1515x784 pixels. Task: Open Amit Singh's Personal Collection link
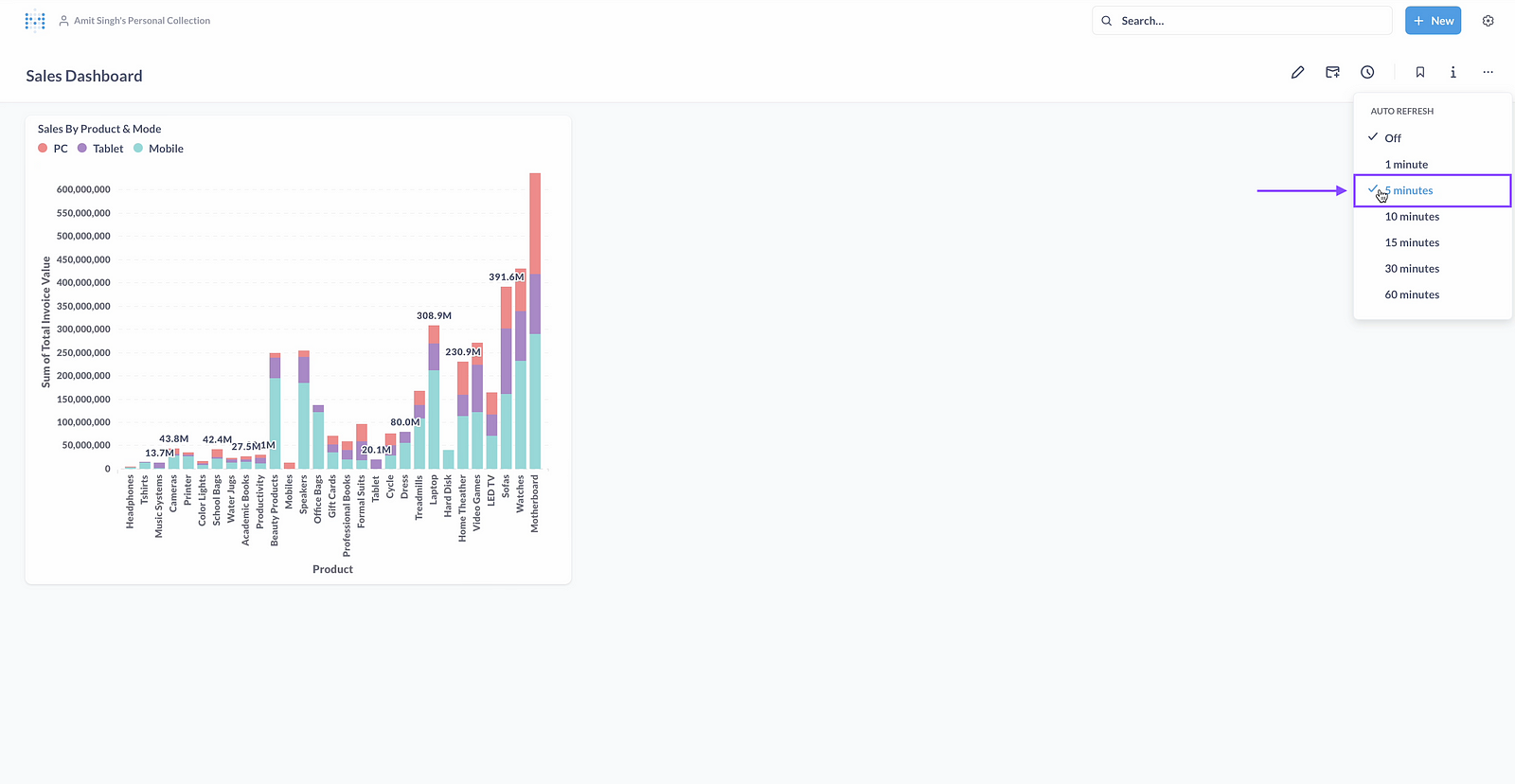pyautogui.click(x=142, y=21)
